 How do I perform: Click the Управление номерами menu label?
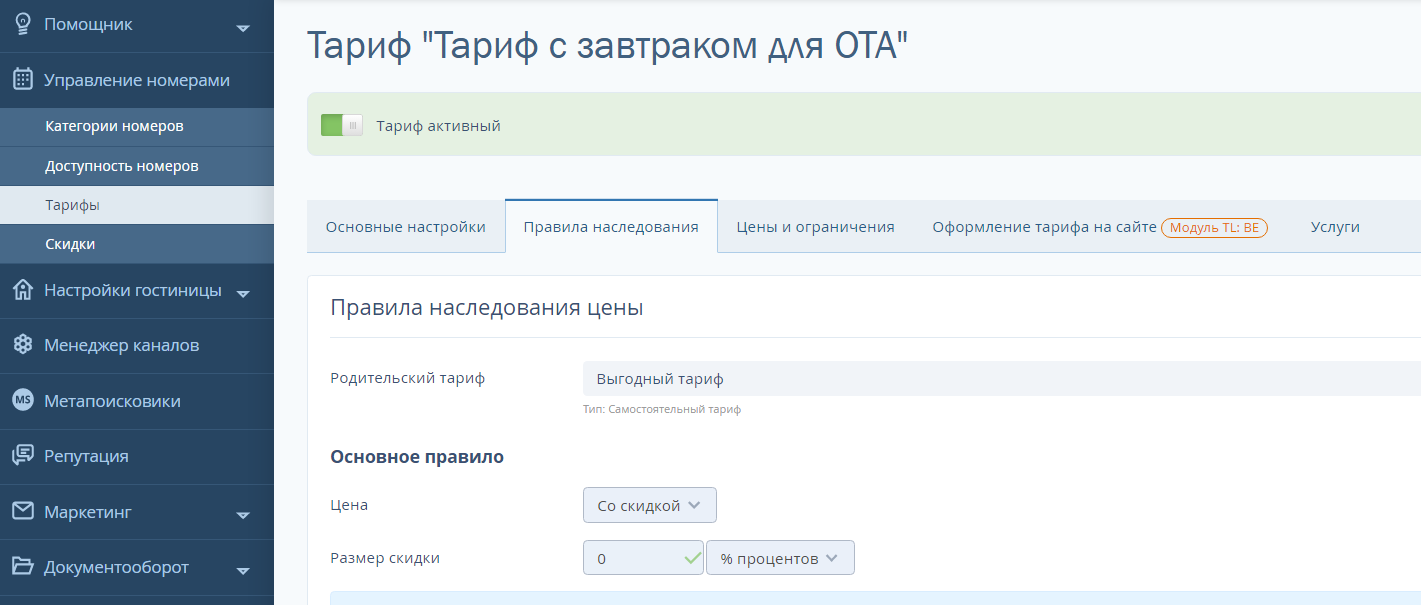137,80
